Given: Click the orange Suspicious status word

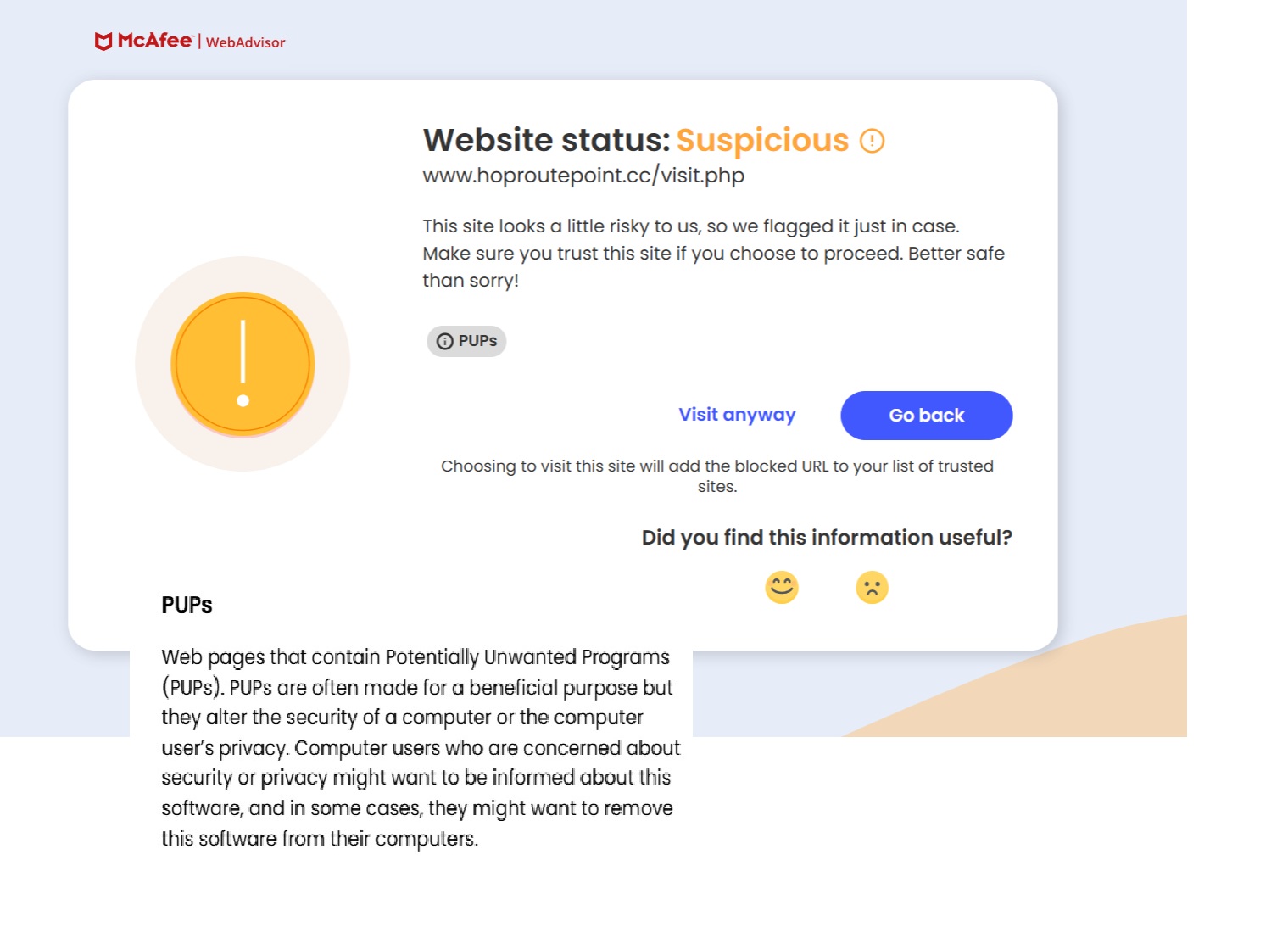Looking at the screenshot, I should point(762,140).
